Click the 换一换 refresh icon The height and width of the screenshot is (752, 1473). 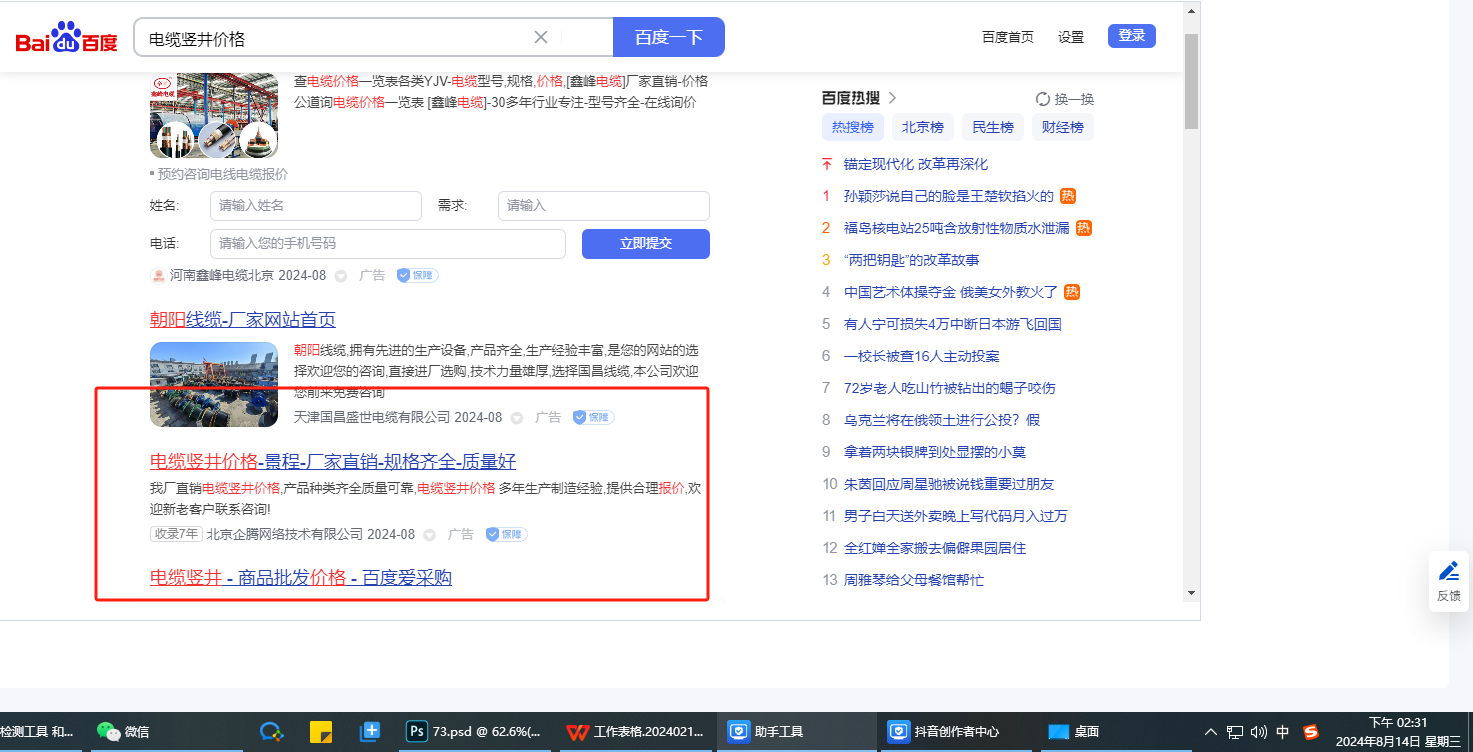(x=1043, y=99)
